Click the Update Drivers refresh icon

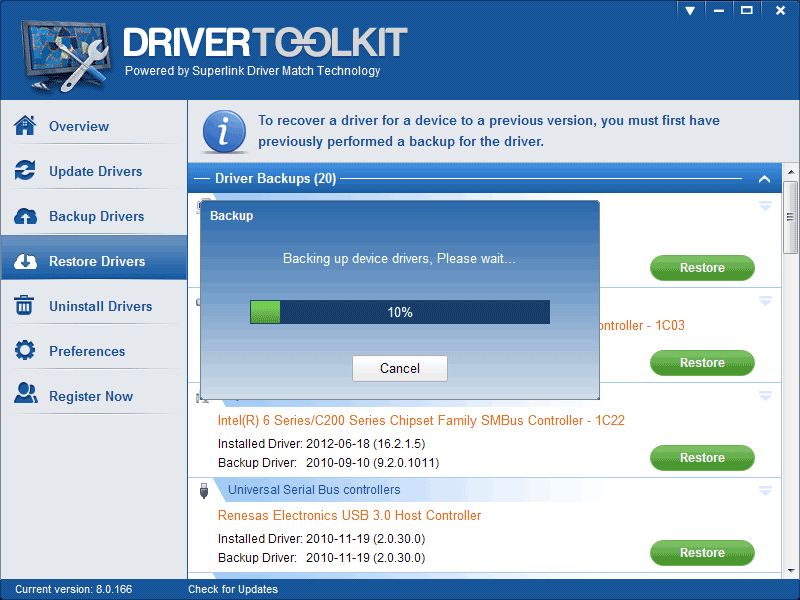(26, 171)
